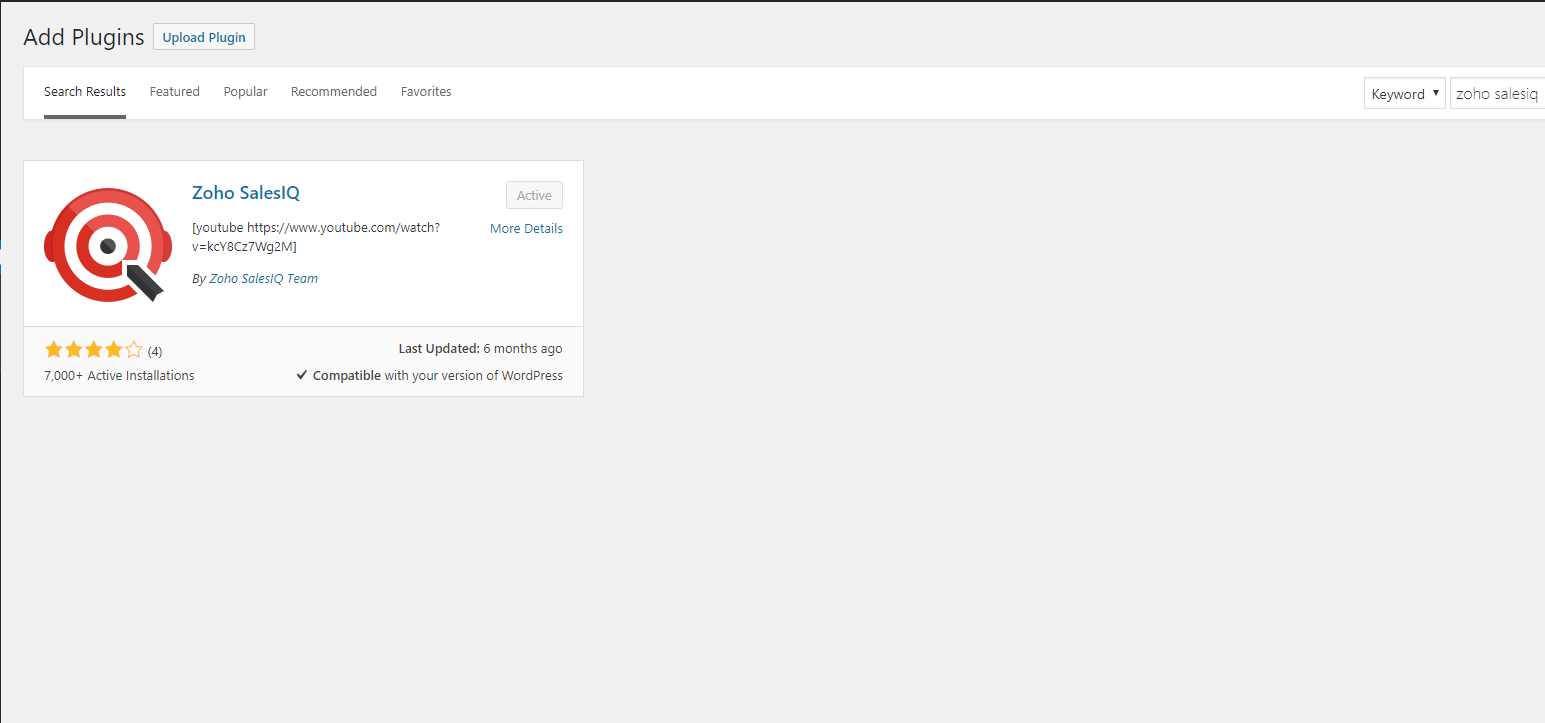Open the Recommended tab
This screenshot has width=1545, height=723.
pyautogui.click(x=334, y=92)
